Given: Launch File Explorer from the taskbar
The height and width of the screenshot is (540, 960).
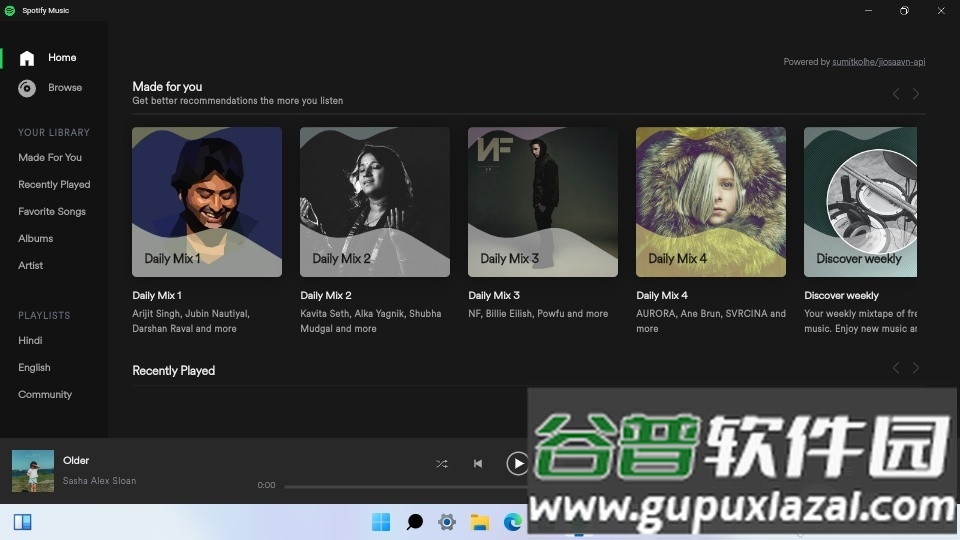Looking at the screenshot, I should click(480, 522).
